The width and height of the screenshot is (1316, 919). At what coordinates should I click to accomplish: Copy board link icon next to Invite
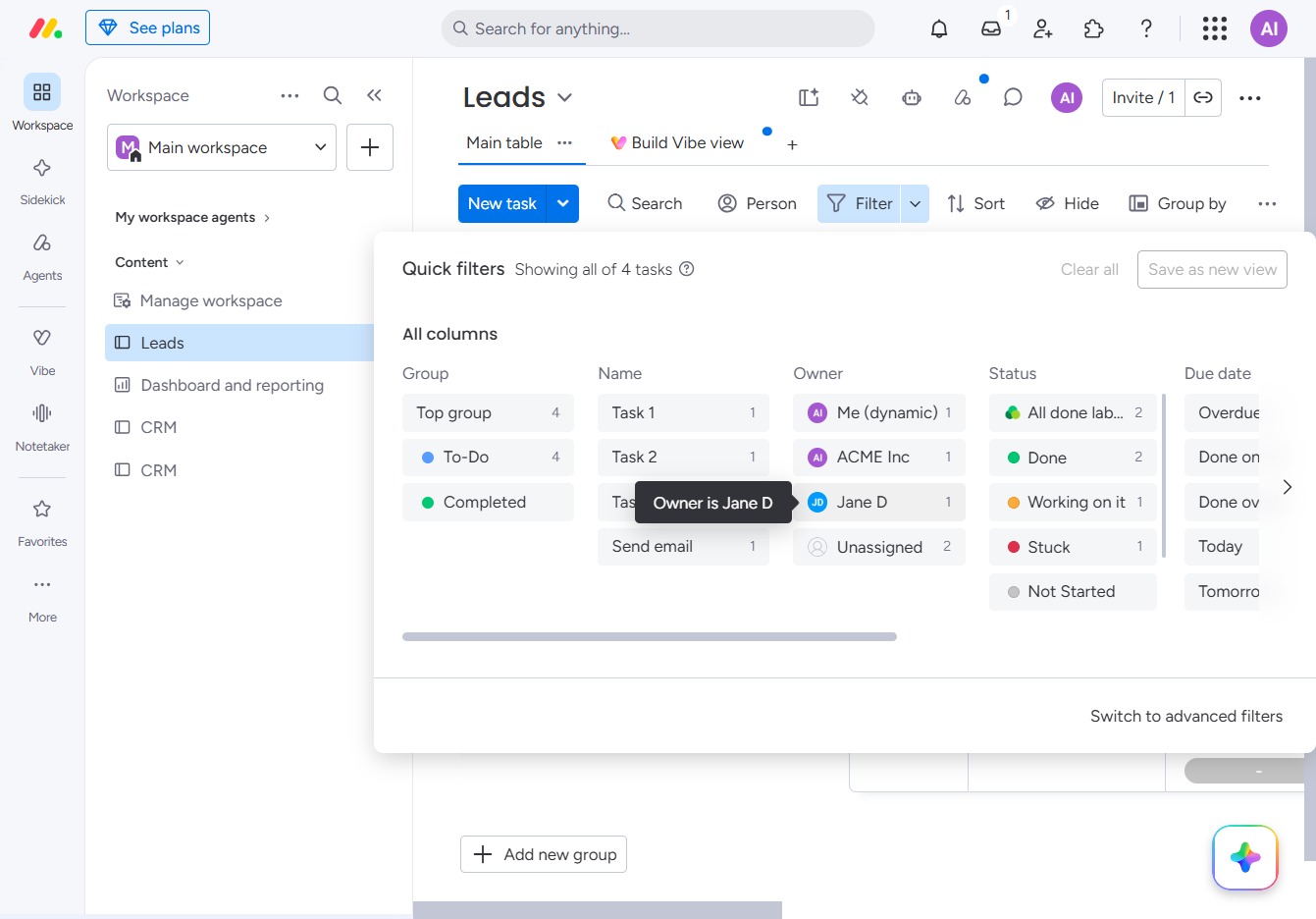coord(1203,97)
